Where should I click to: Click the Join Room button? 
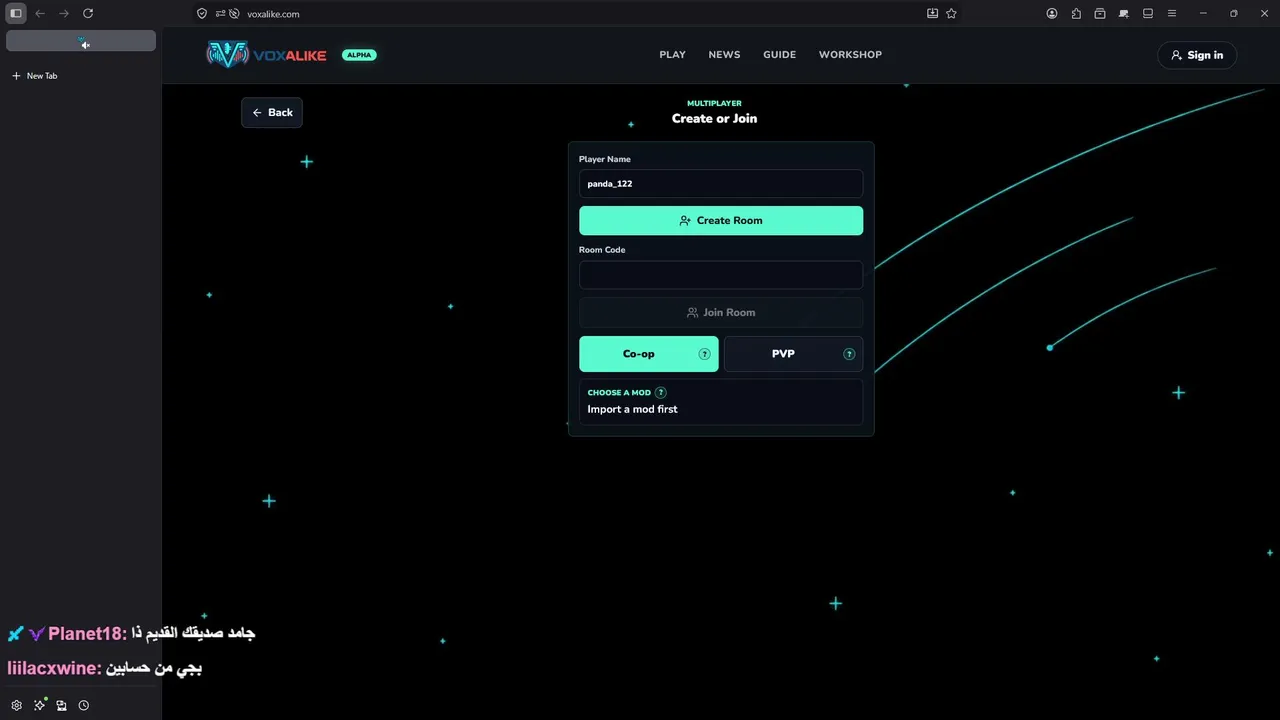[721, 312]
